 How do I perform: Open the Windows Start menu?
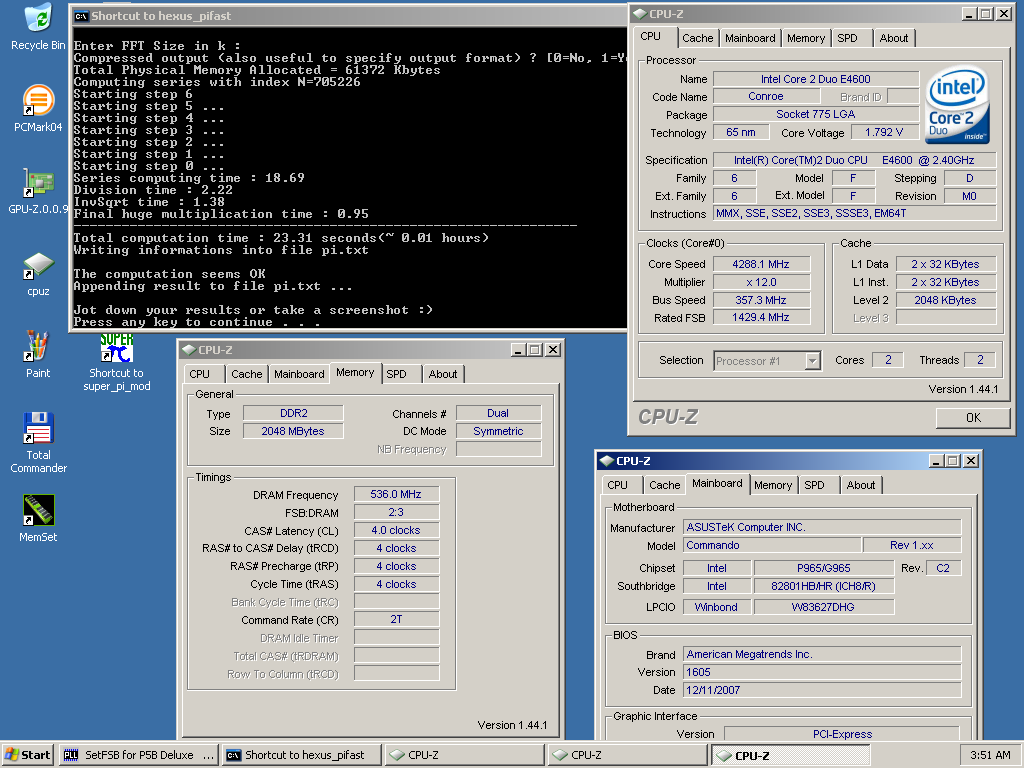click(27, 755)
